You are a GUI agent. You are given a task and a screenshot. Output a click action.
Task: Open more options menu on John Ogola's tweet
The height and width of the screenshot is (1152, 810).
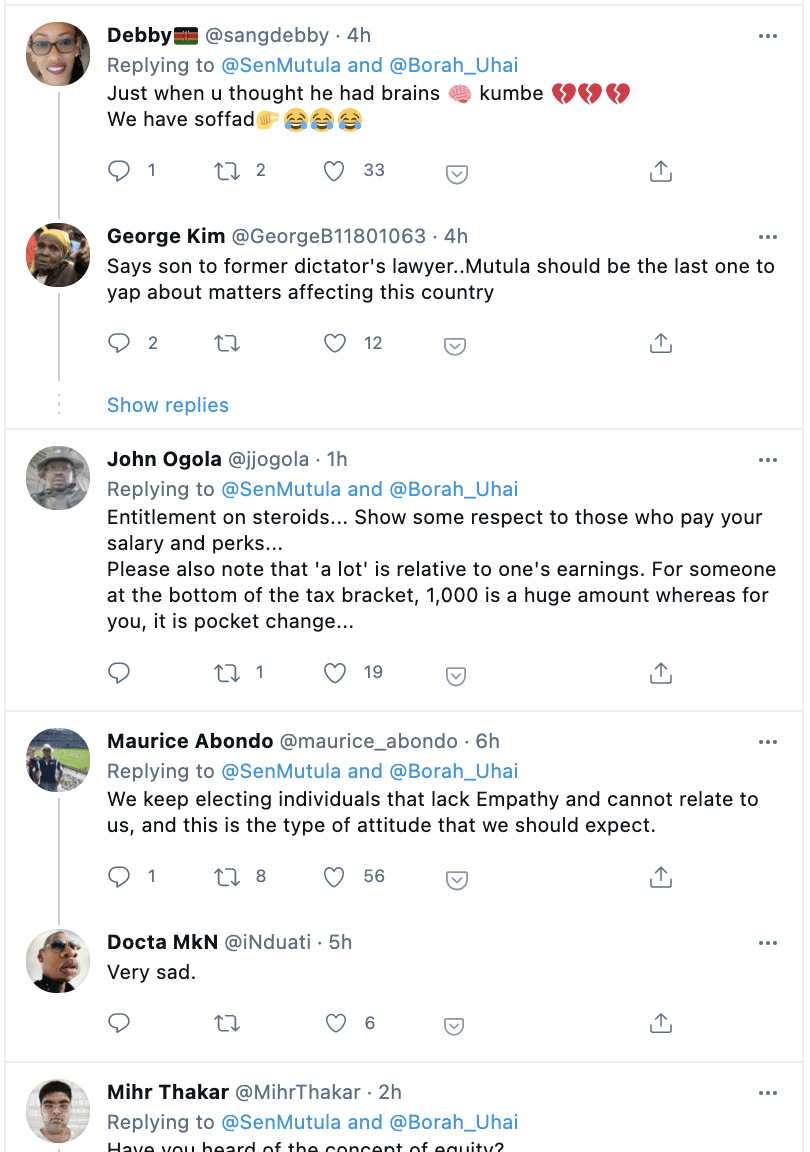pyautogui.click(x=768, y=460)
